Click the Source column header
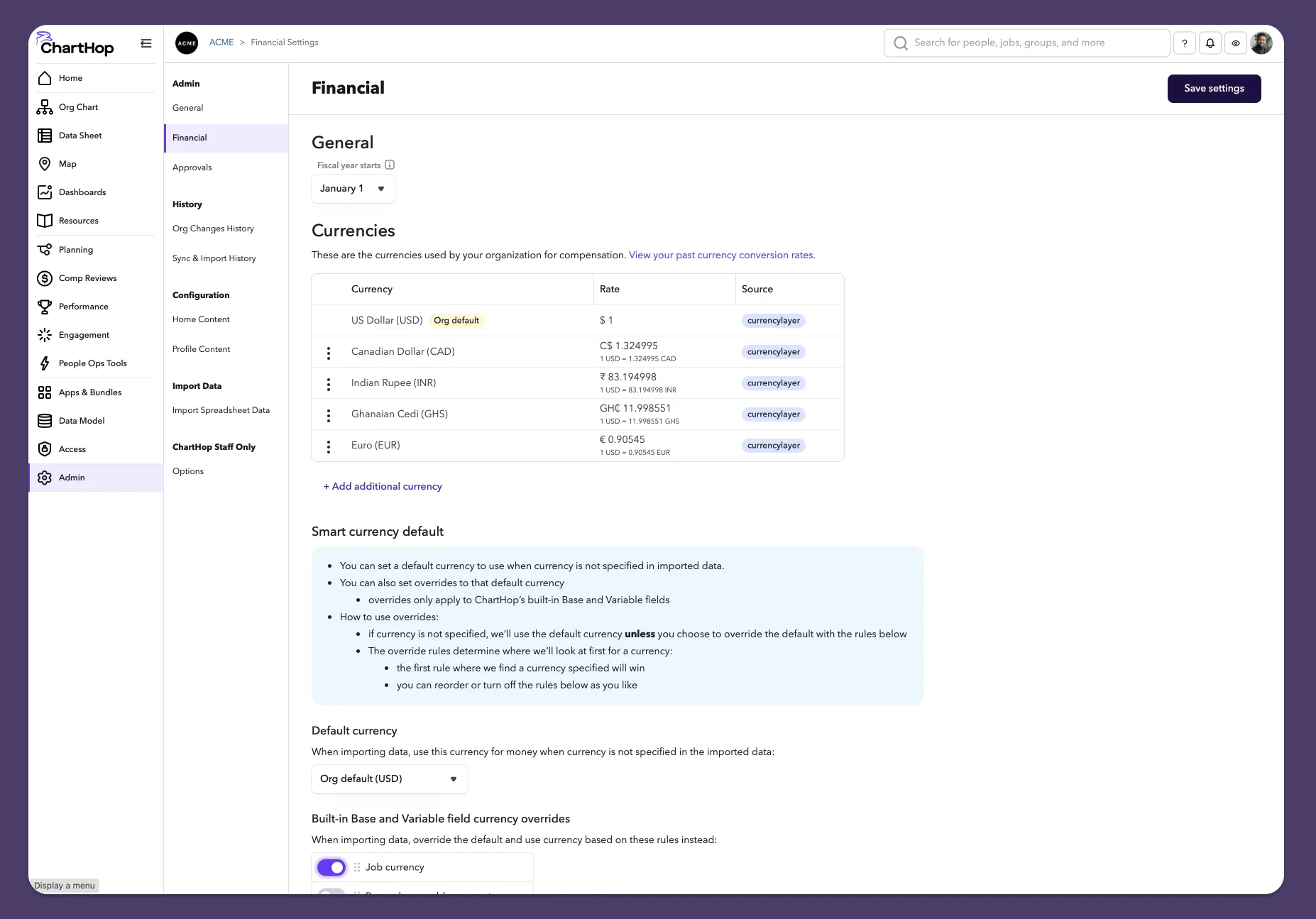Image resolution: width=1316 pixels, height=919 pixels. [x=757, y=290]
